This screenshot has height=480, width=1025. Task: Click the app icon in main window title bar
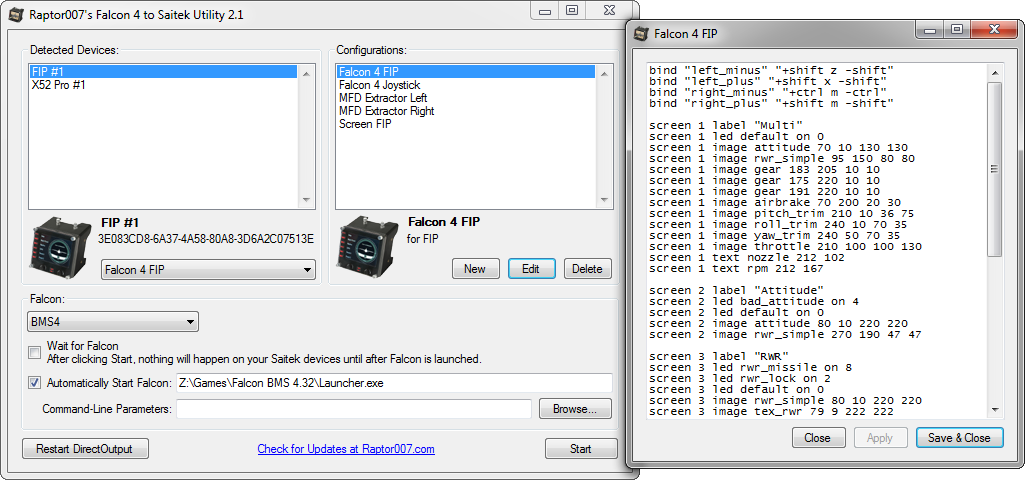(17, 14)
